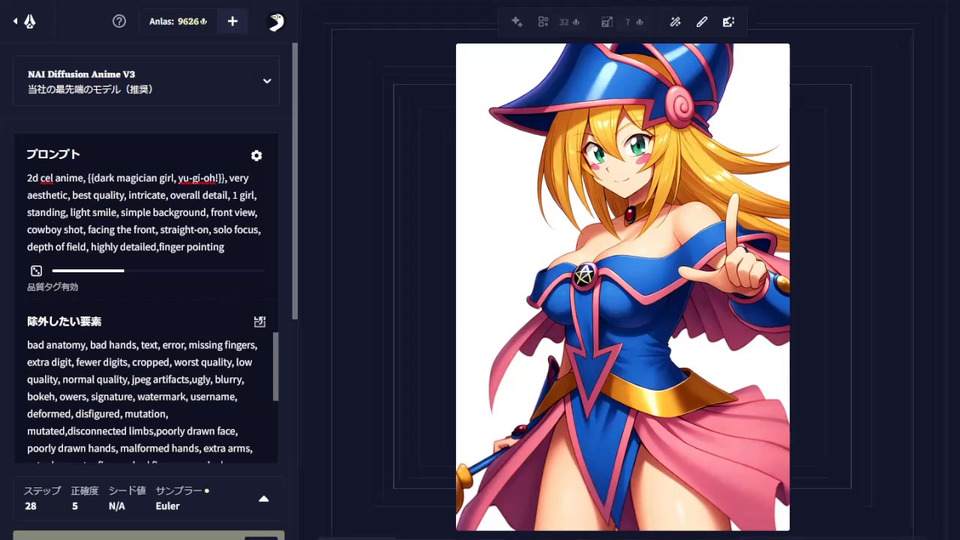
Task: Open the user profile goose icon
Action: point(276,22)
